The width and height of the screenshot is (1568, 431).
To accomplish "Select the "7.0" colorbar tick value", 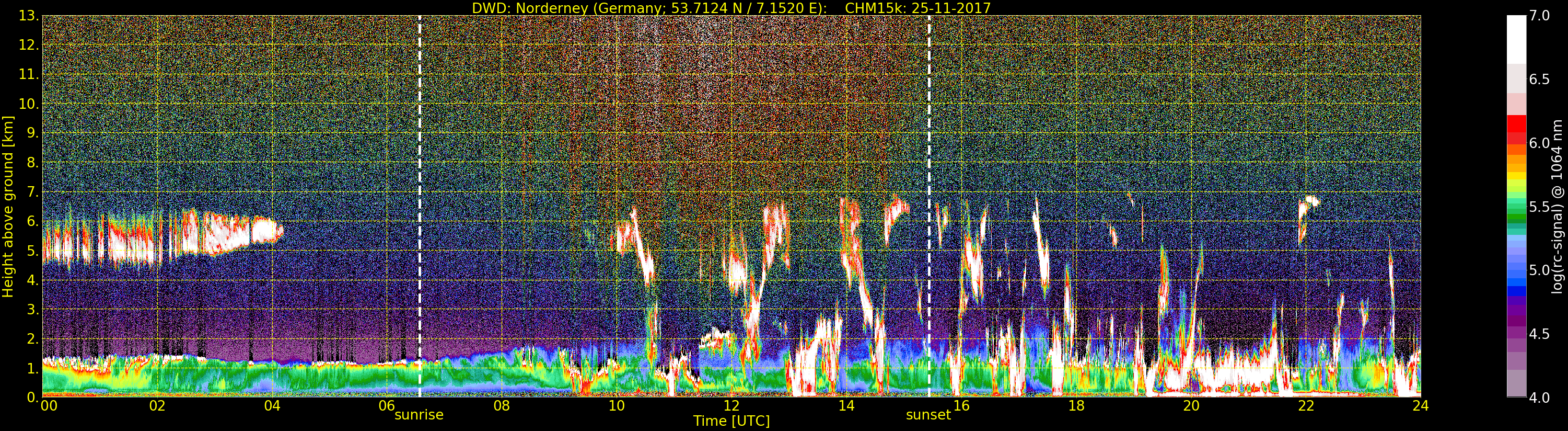I will pyautogui.click(x=1540, y=16).
